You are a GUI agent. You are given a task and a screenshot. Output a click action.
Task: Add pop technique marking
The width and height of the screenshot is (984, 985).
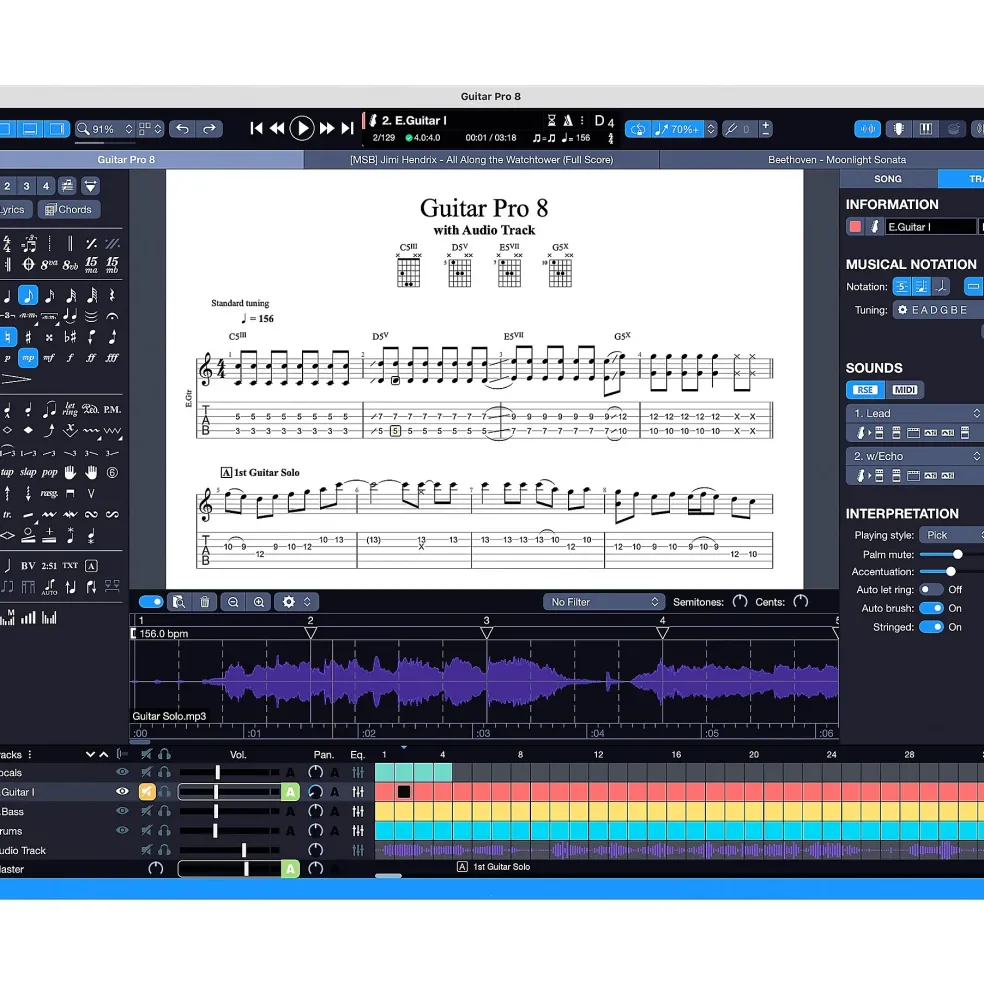pyautogui.click(x=50, y=472)
